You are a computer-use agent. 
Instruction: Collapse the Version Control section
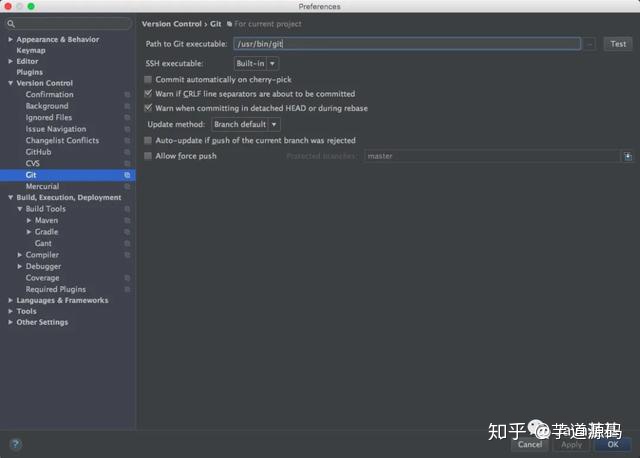point(11,83)
